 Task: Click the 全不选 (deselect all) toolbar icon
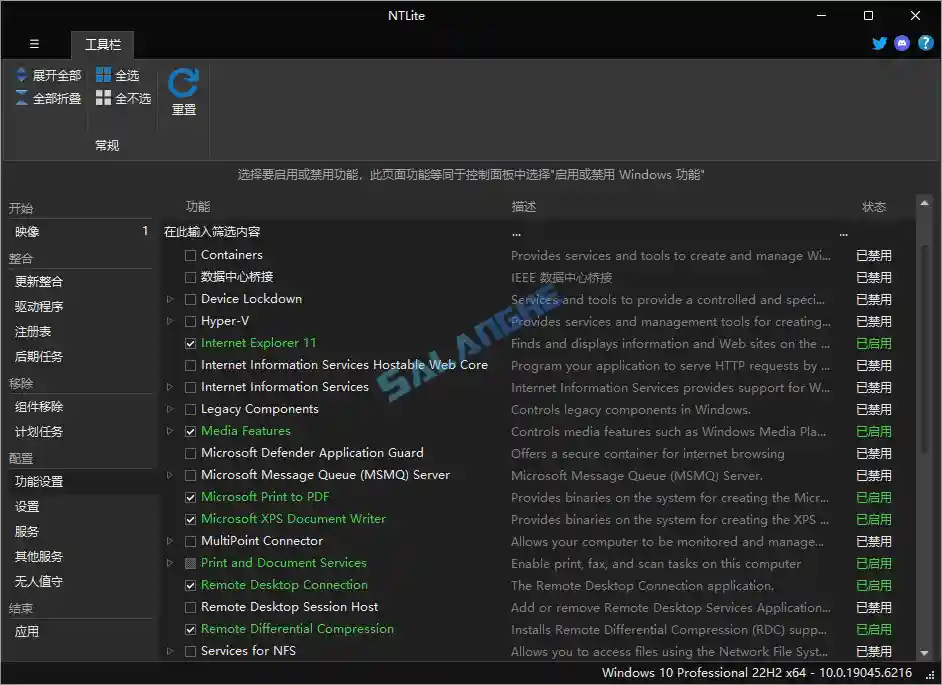coord(104,96)
